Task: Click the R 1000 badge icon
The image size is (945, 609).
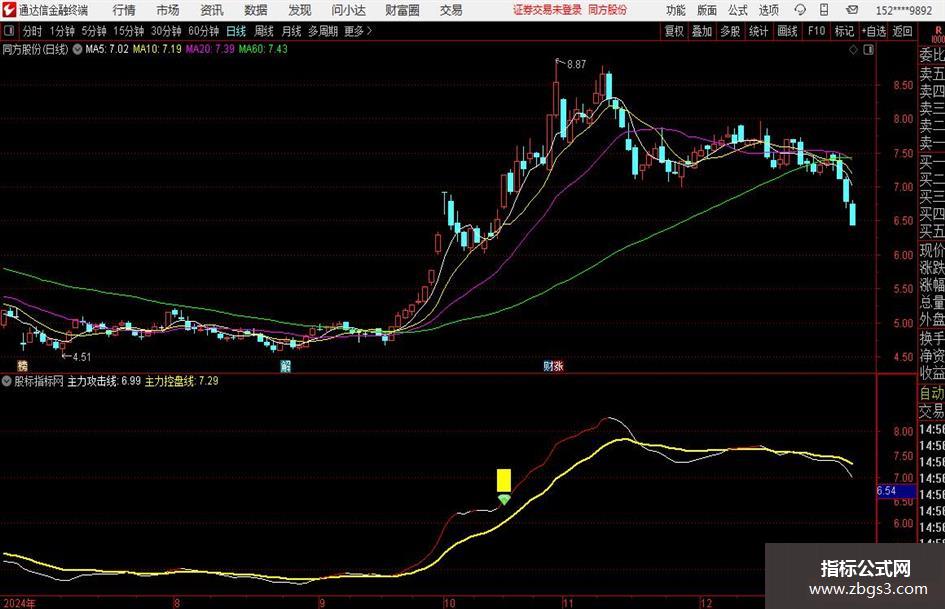Action: click(938, 34)
